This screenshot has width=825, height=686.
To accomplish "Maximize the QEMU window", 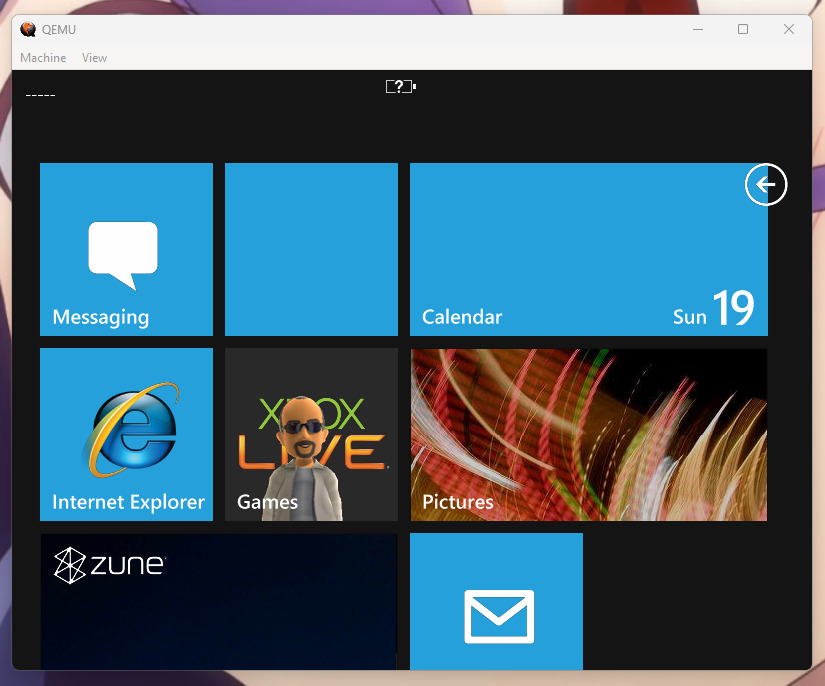I will (743, 29).
